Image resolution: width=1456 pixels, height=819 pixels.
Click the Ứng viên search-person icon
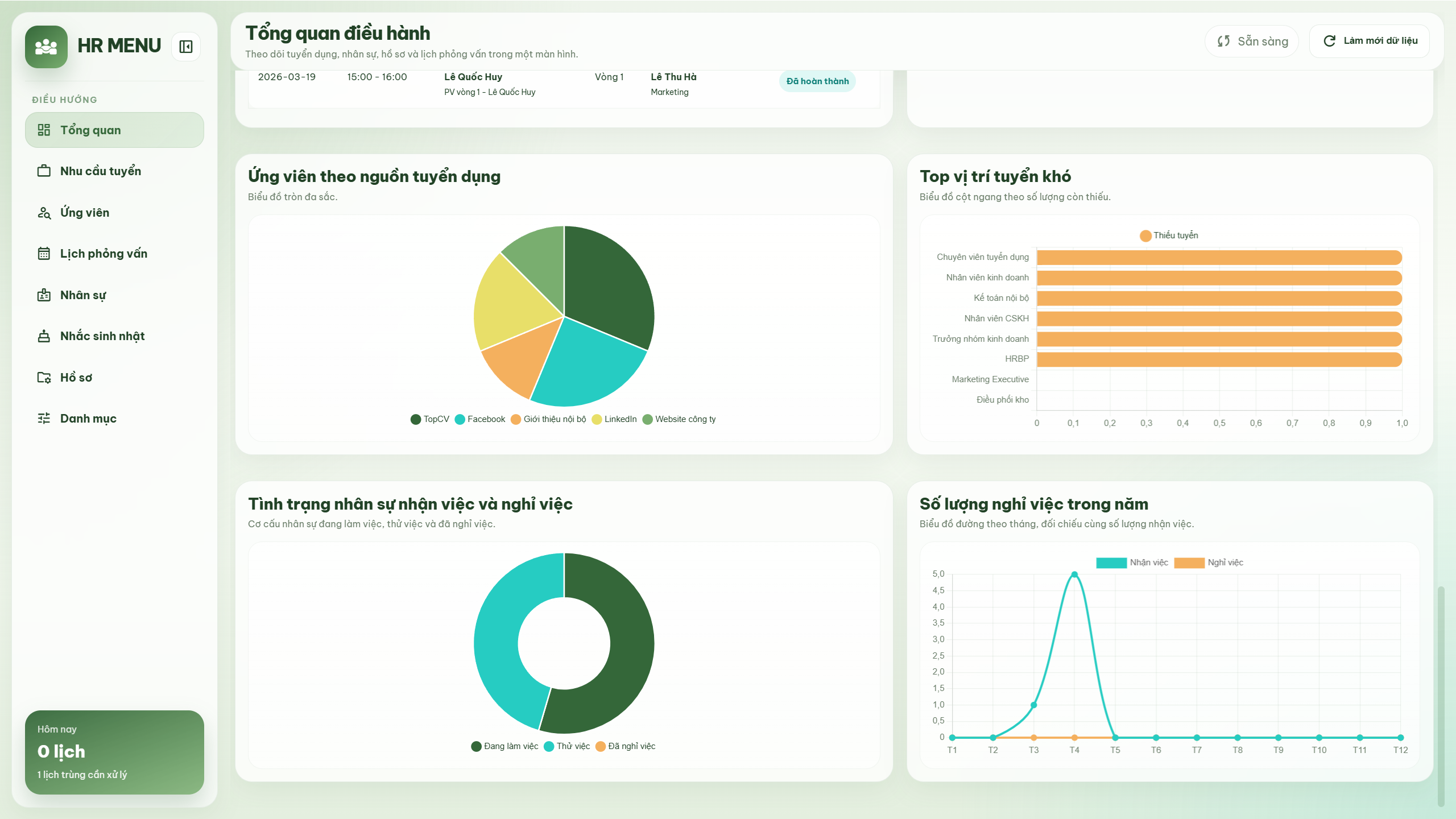pyautogui.click(x=44, y=213)
